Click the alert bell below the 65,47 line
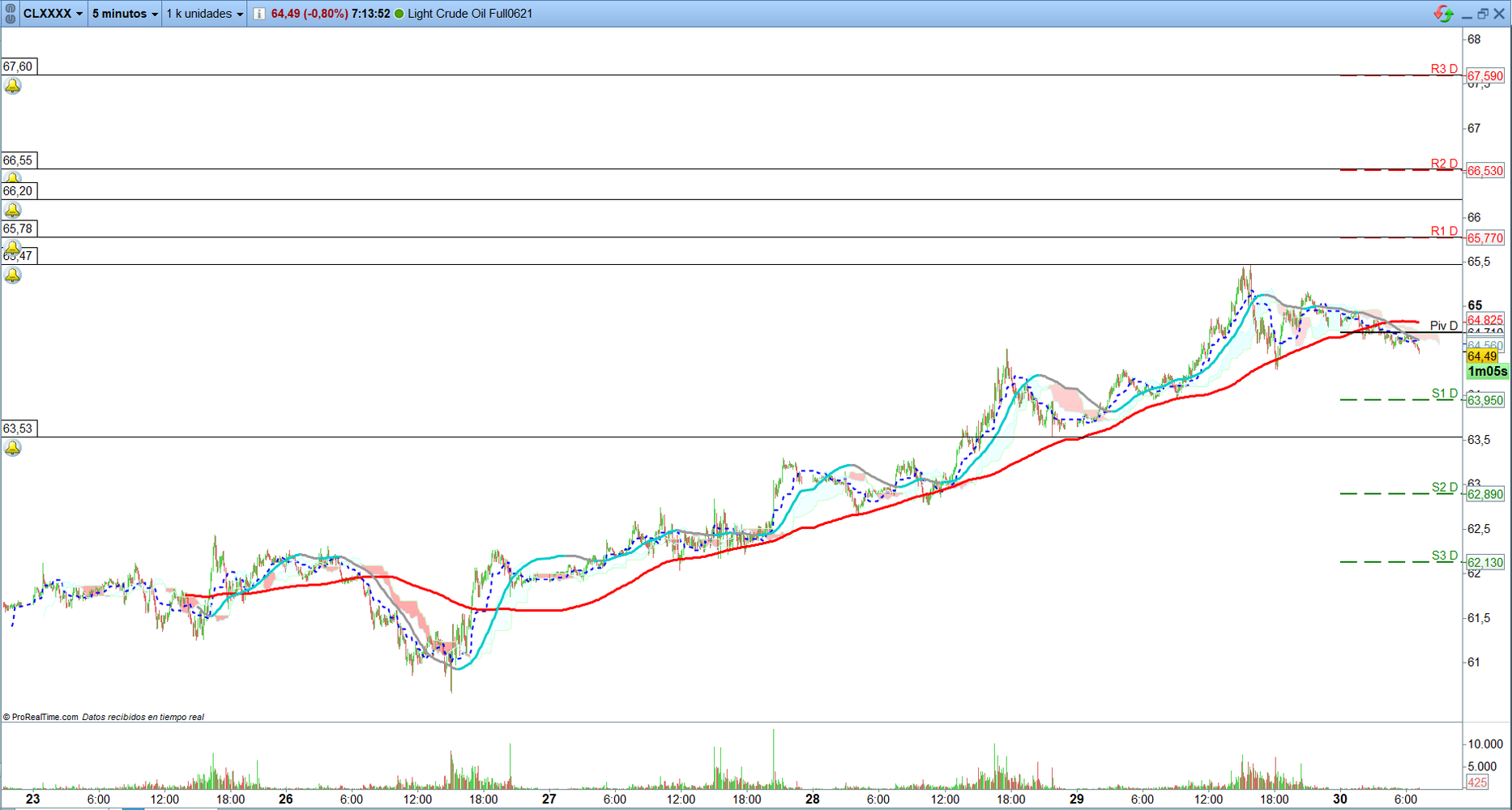The height and width of the screenshot is (810, 1512). click(x=13, y=275)
